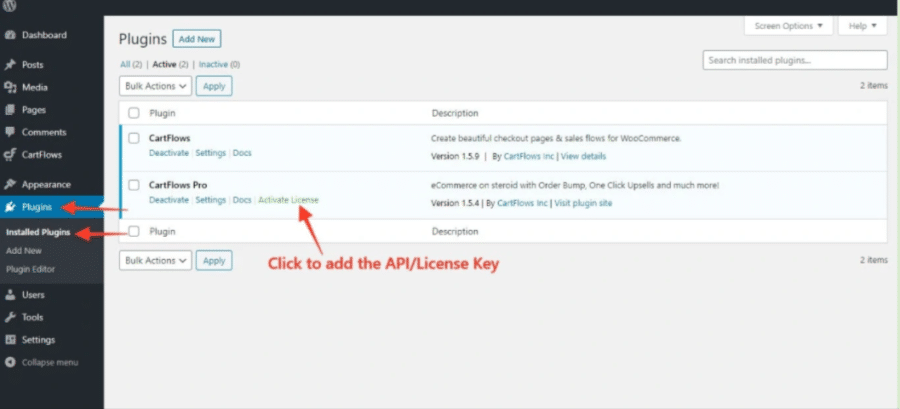Screen dimensions: 900x409
Task: Deactivate the CartFlows Pro plugin
Action: 169,200
